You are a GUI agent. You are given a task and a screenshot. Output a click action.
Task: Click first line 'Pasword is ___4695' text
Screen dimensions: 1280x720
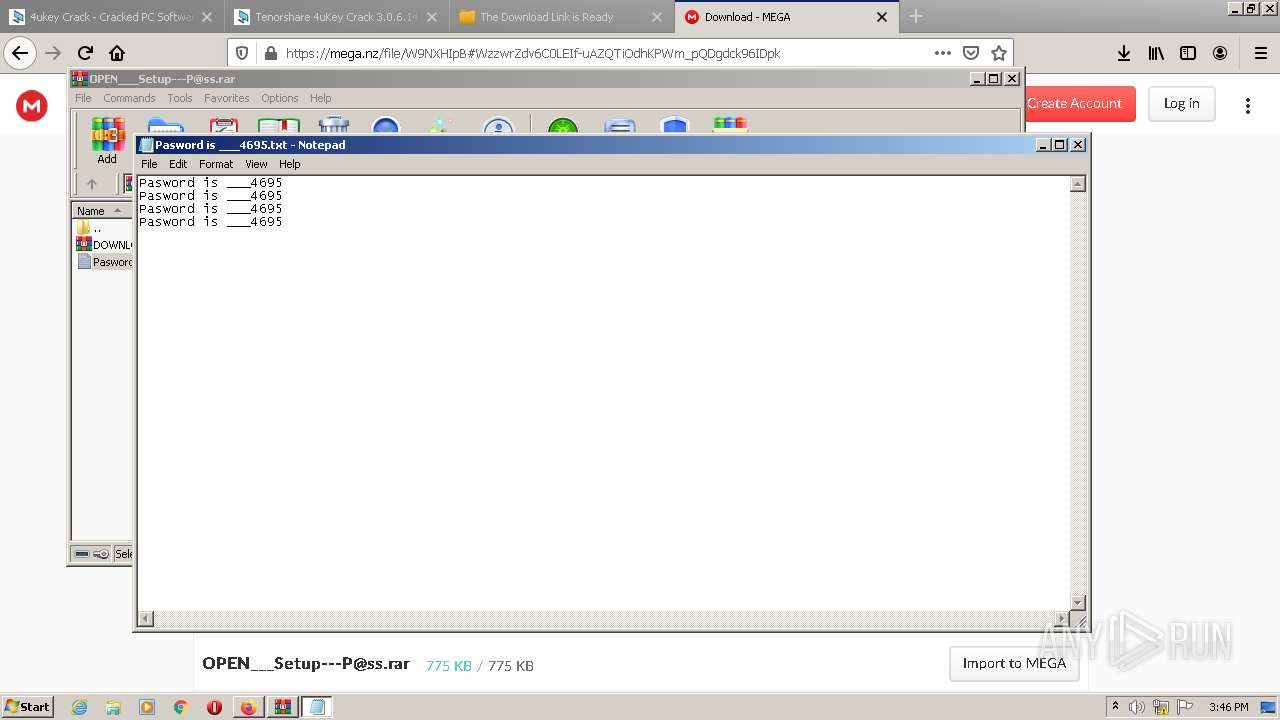[210, 183]
